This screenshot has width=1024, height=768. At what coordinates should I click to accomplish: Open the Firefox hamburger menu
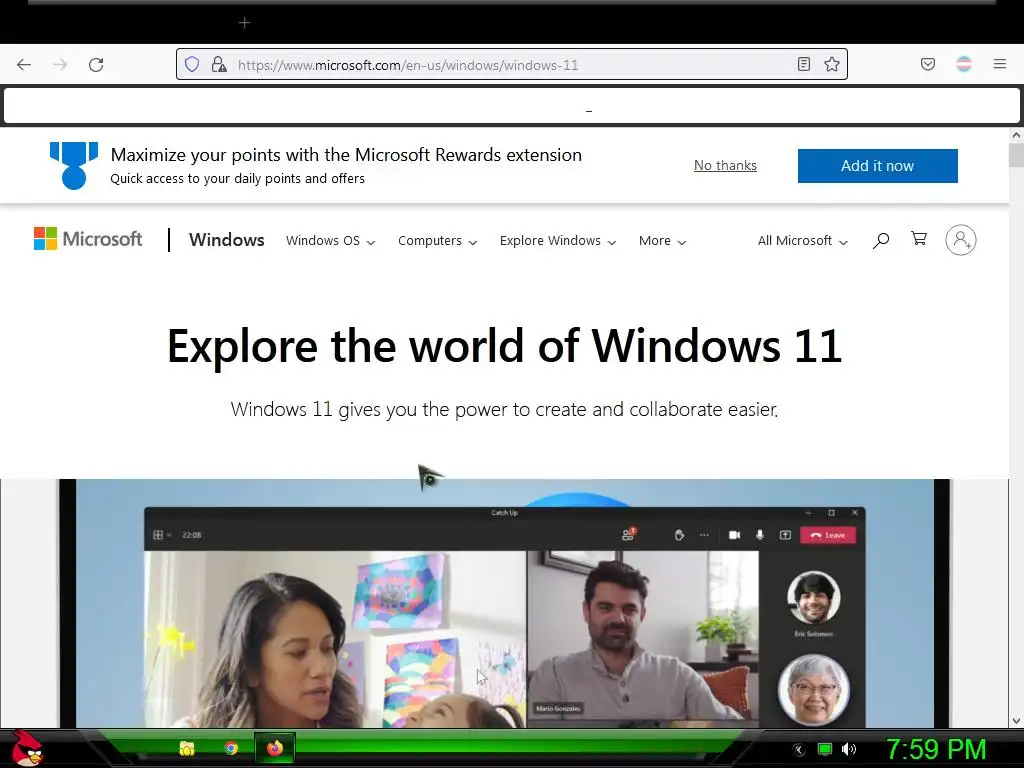1000,64
